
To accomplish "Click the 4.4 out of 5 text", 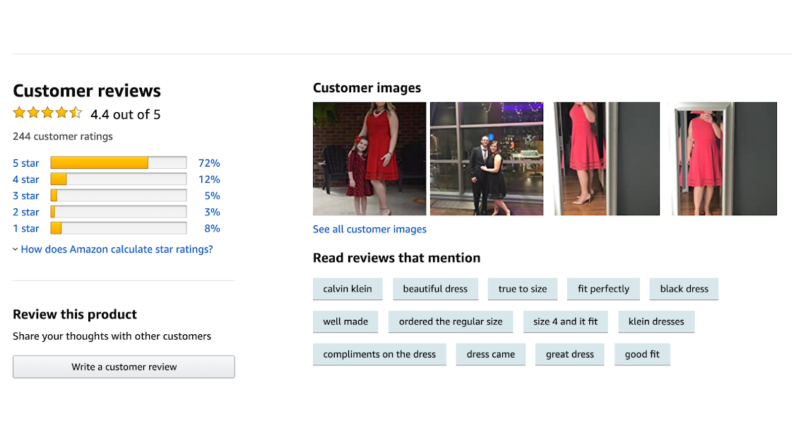I will tap(125, 115).
